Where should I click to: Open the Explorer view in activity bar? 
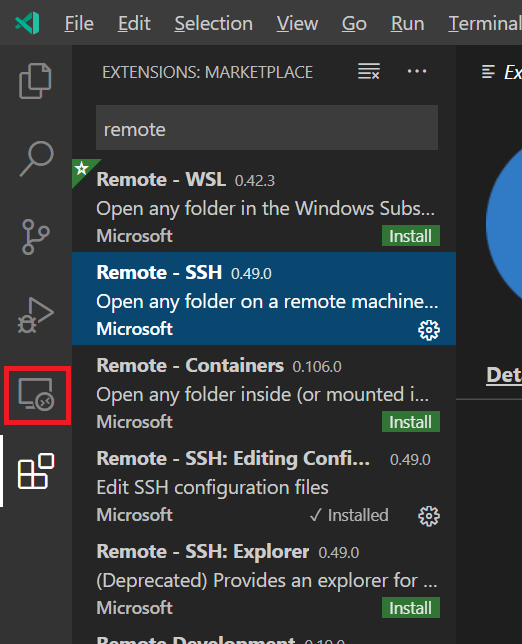pyautogui.click(x=35, y=81)
